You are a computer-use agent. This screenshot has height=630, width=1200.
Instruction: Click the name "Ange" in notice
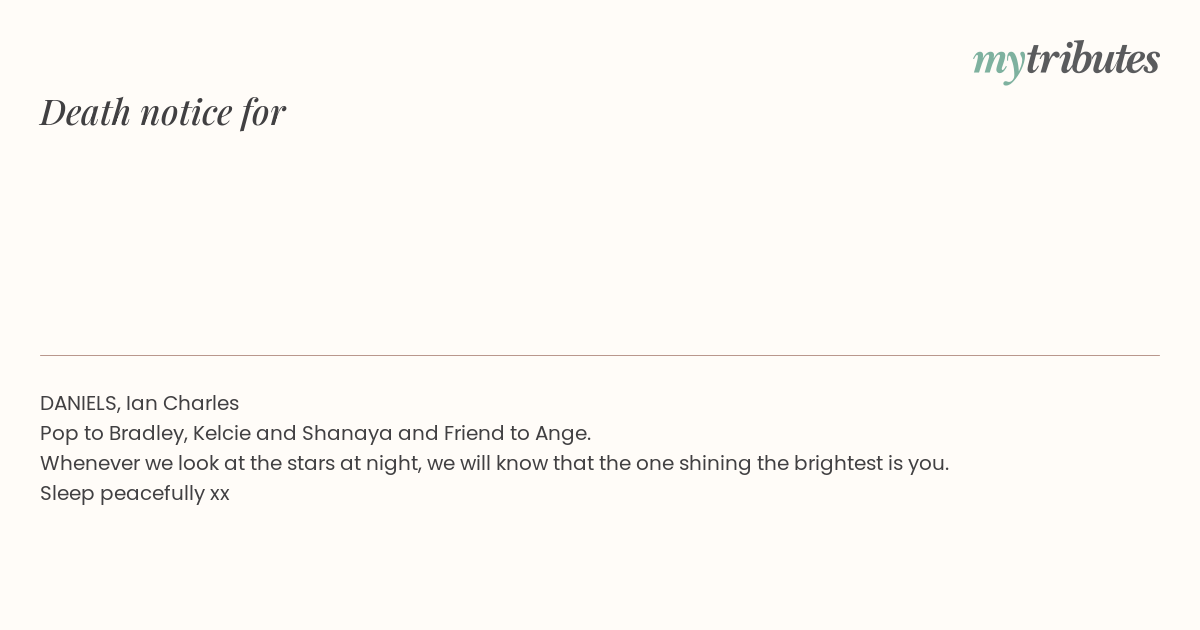561,434
